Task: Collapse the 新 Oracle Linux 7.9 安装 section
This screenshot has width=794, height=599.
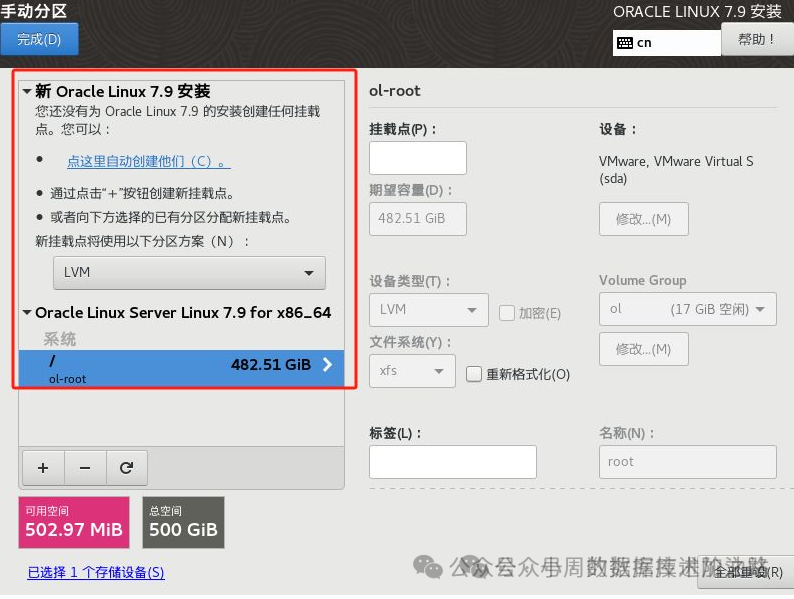Action: [x=27, y=92]
